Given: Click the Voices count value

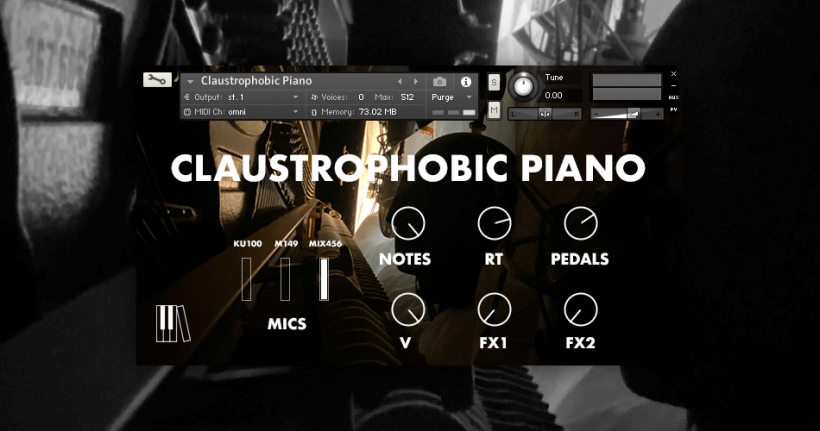Looking at the screenshot, I should click(x=361, y=97).
